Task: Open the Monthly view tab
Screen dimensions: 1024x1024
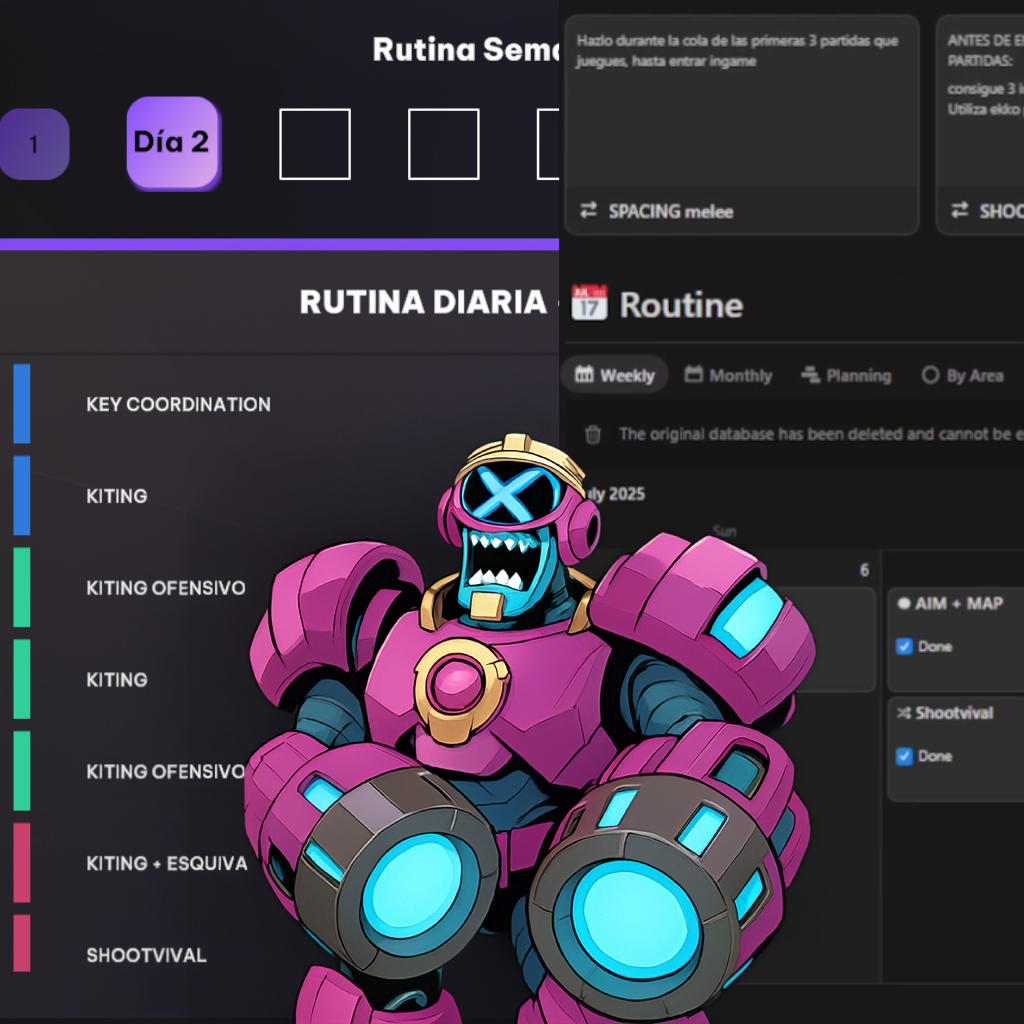Action: tap(740, 375)
